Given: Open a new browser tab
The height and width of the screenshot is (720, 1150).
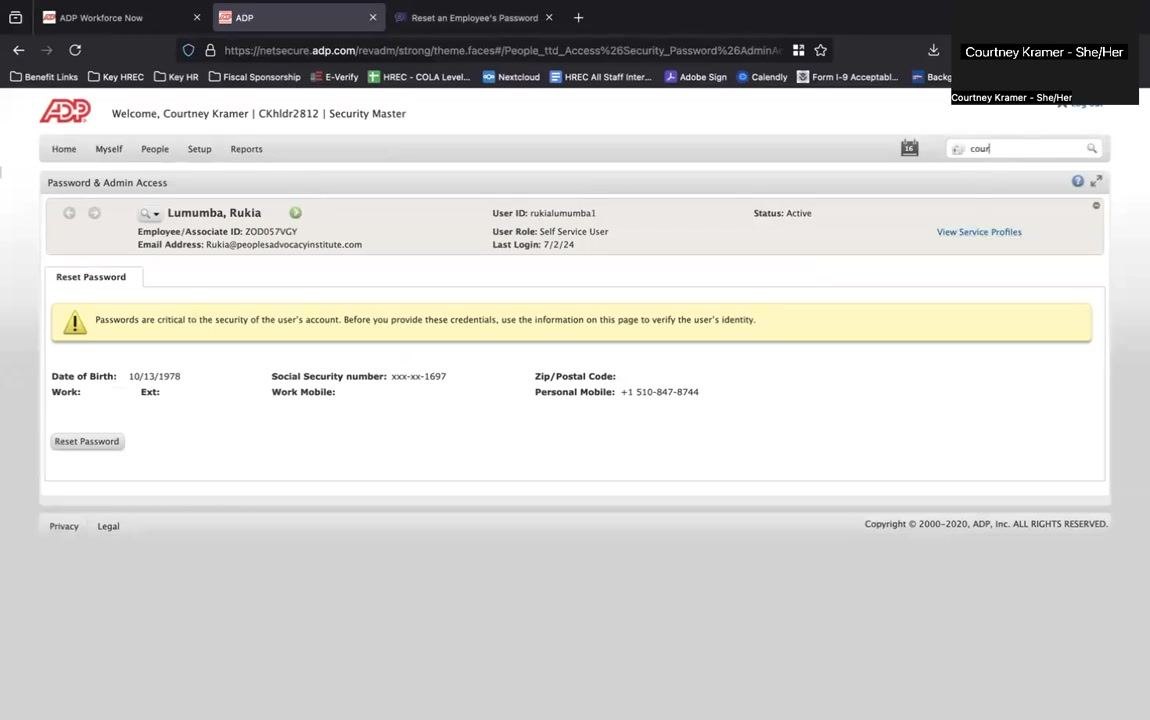Looking at the screenshot, I should pyautogui.click(x=579, y=18).
